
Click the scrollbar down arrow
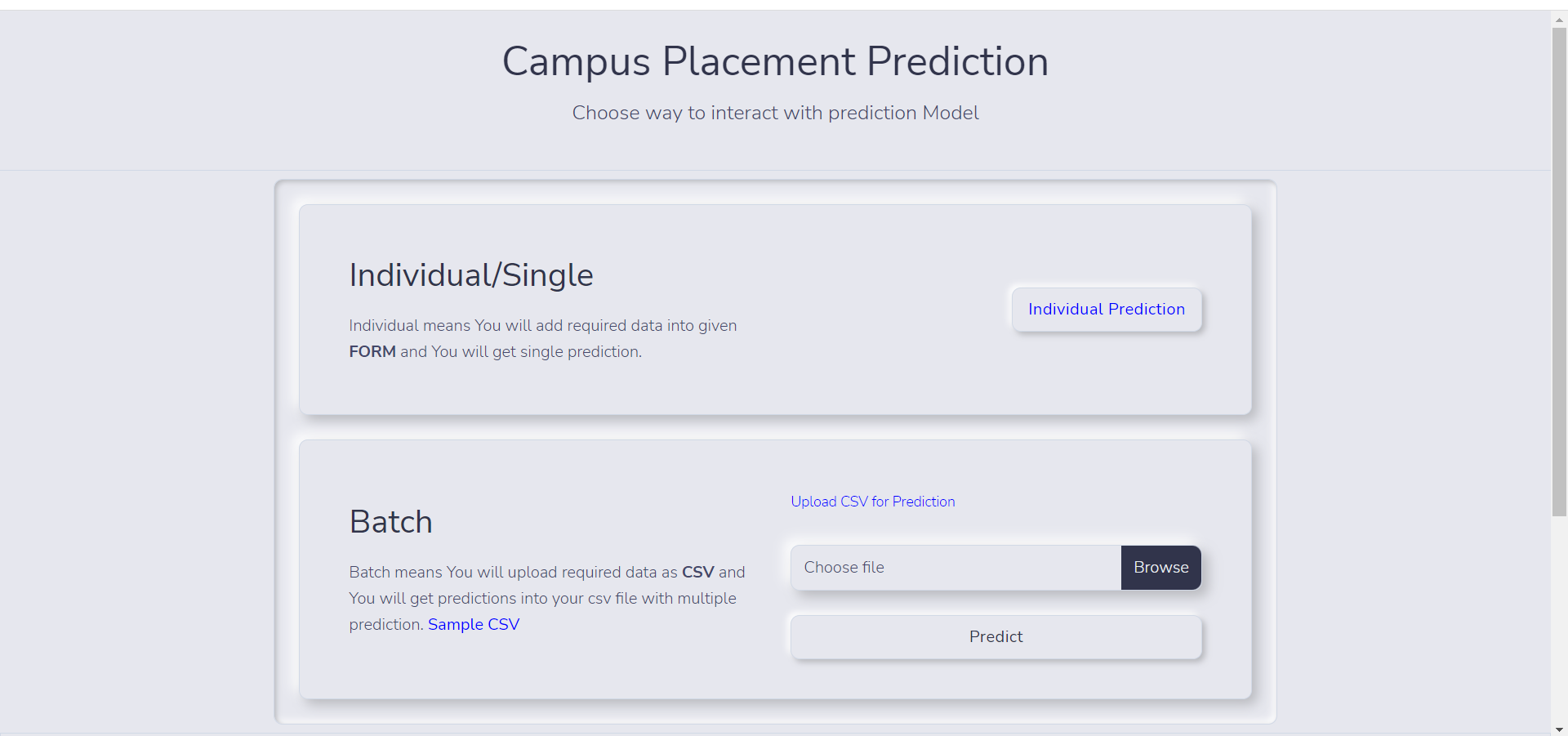point(1559,729)
